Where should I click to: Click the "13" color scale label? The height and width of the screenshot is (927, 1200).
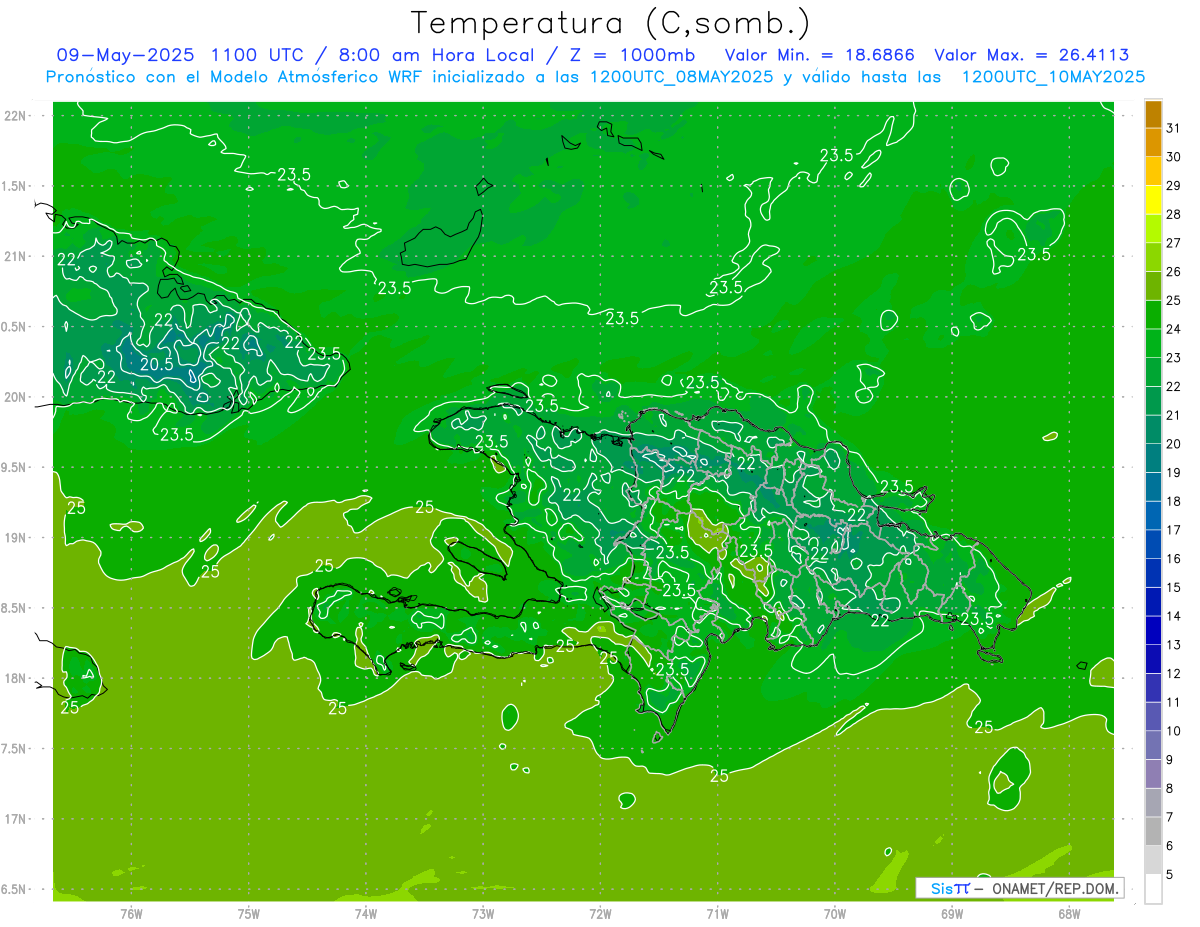(1173, 645)
